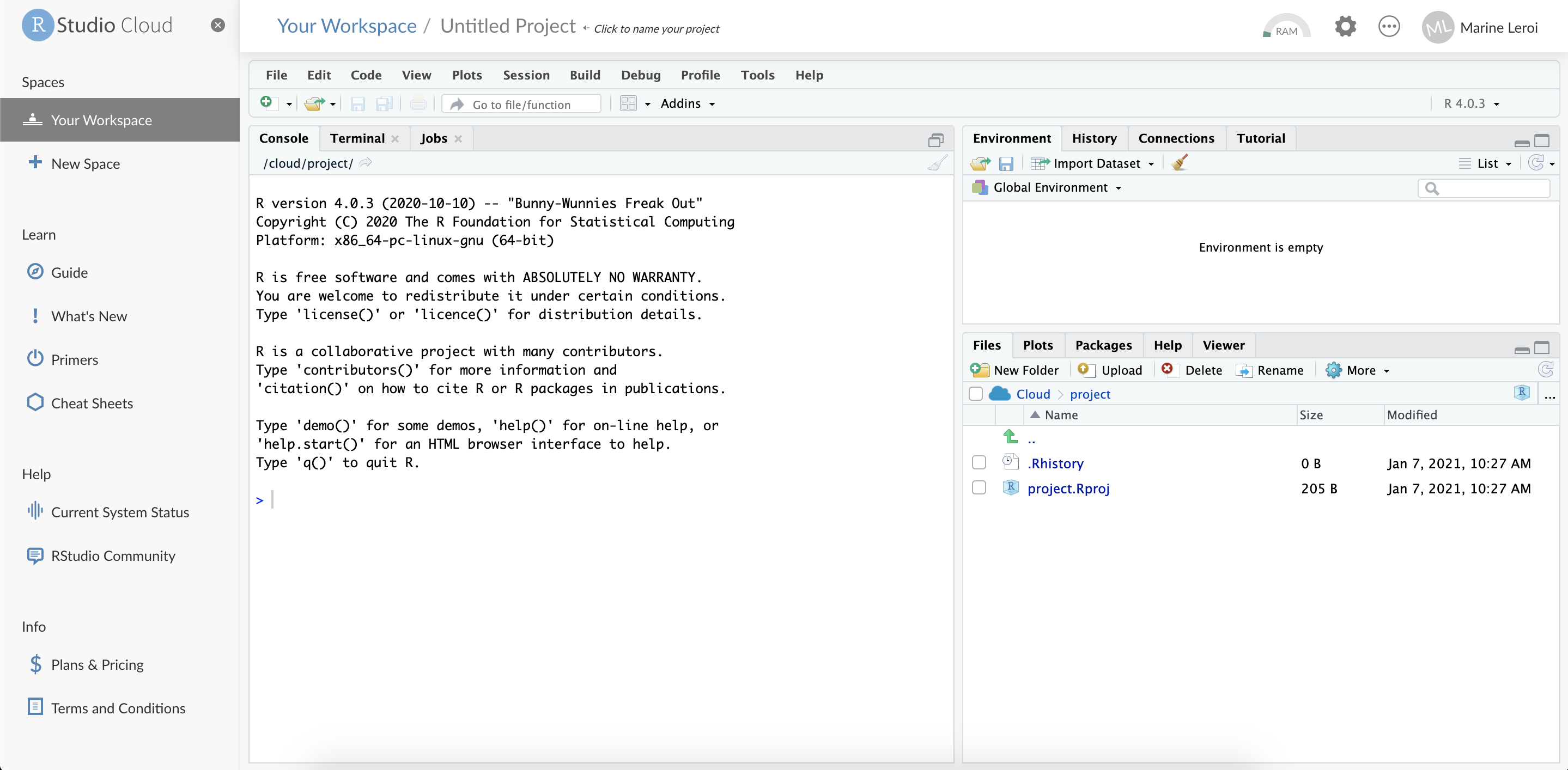Click the print document icon

pos(418,103)
